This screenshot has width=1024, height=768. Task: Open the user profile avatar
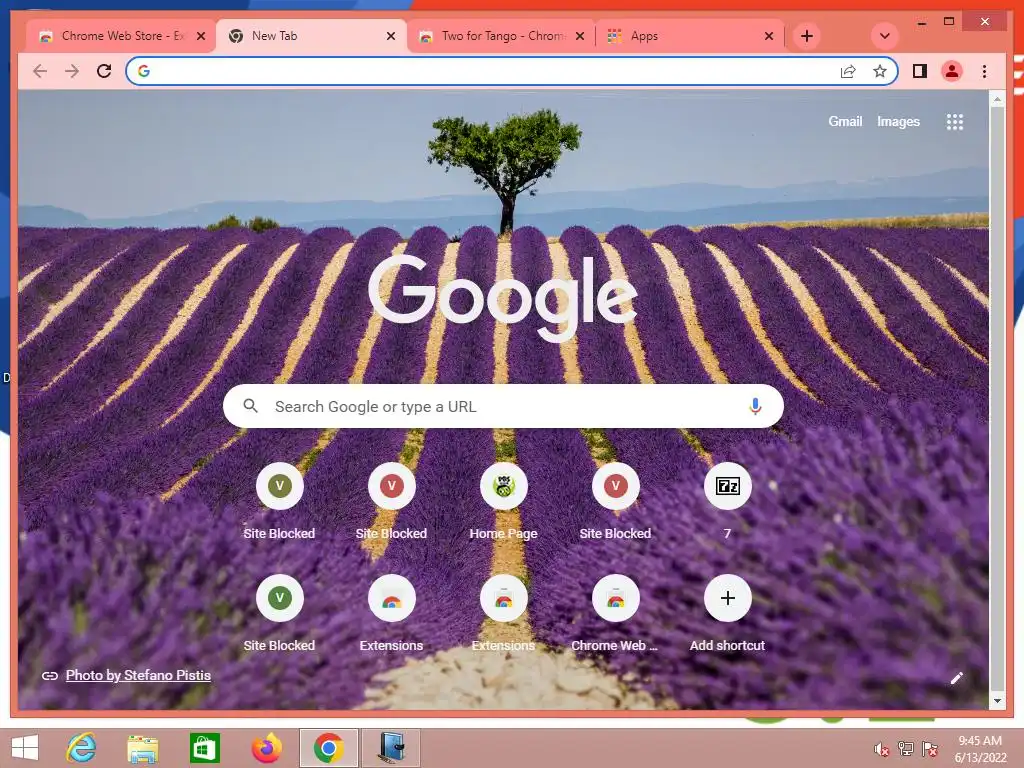952,71
